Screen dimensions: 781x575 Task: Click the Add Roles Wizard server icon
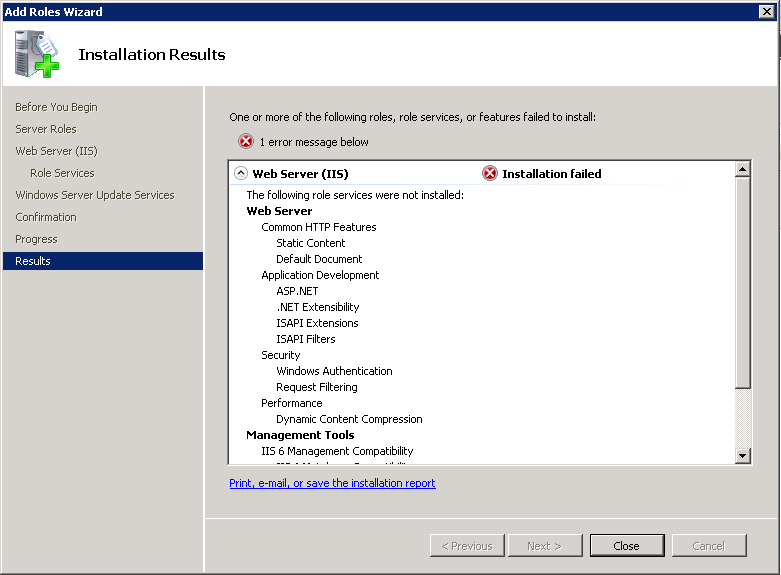point(37,54)
